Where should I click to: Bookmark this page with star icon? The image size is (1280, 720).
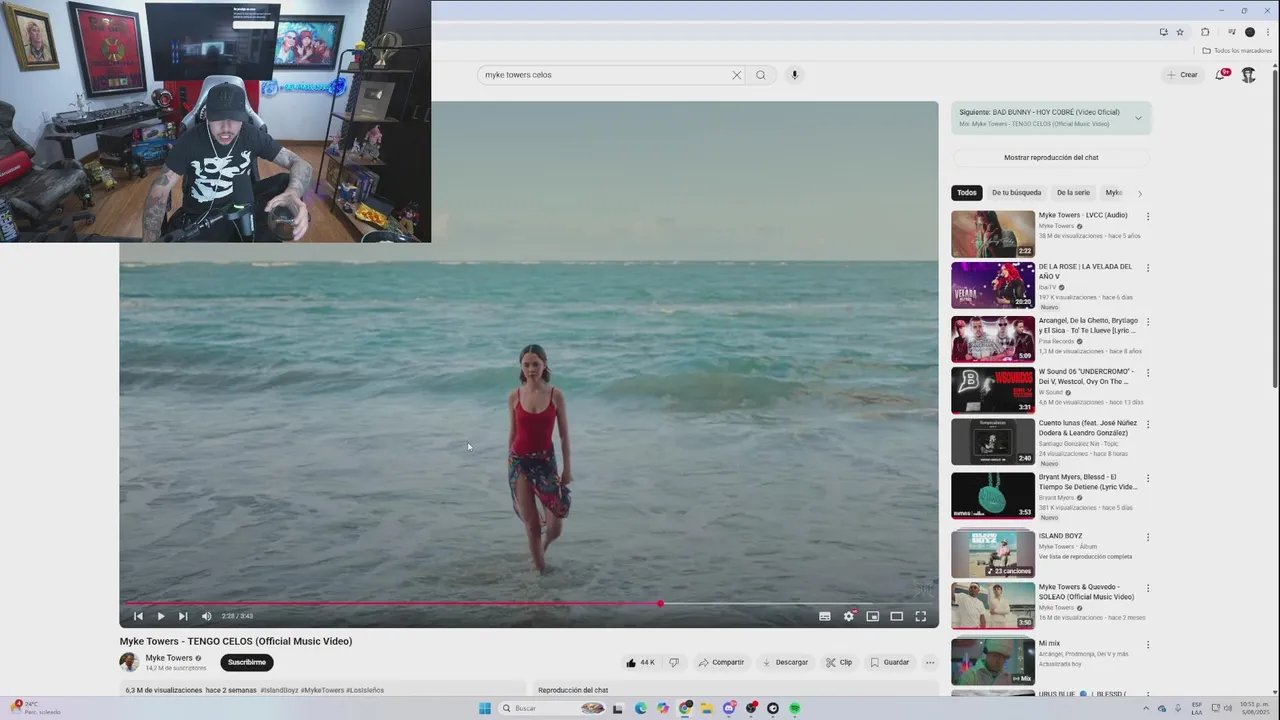[x=1180, y=32]
